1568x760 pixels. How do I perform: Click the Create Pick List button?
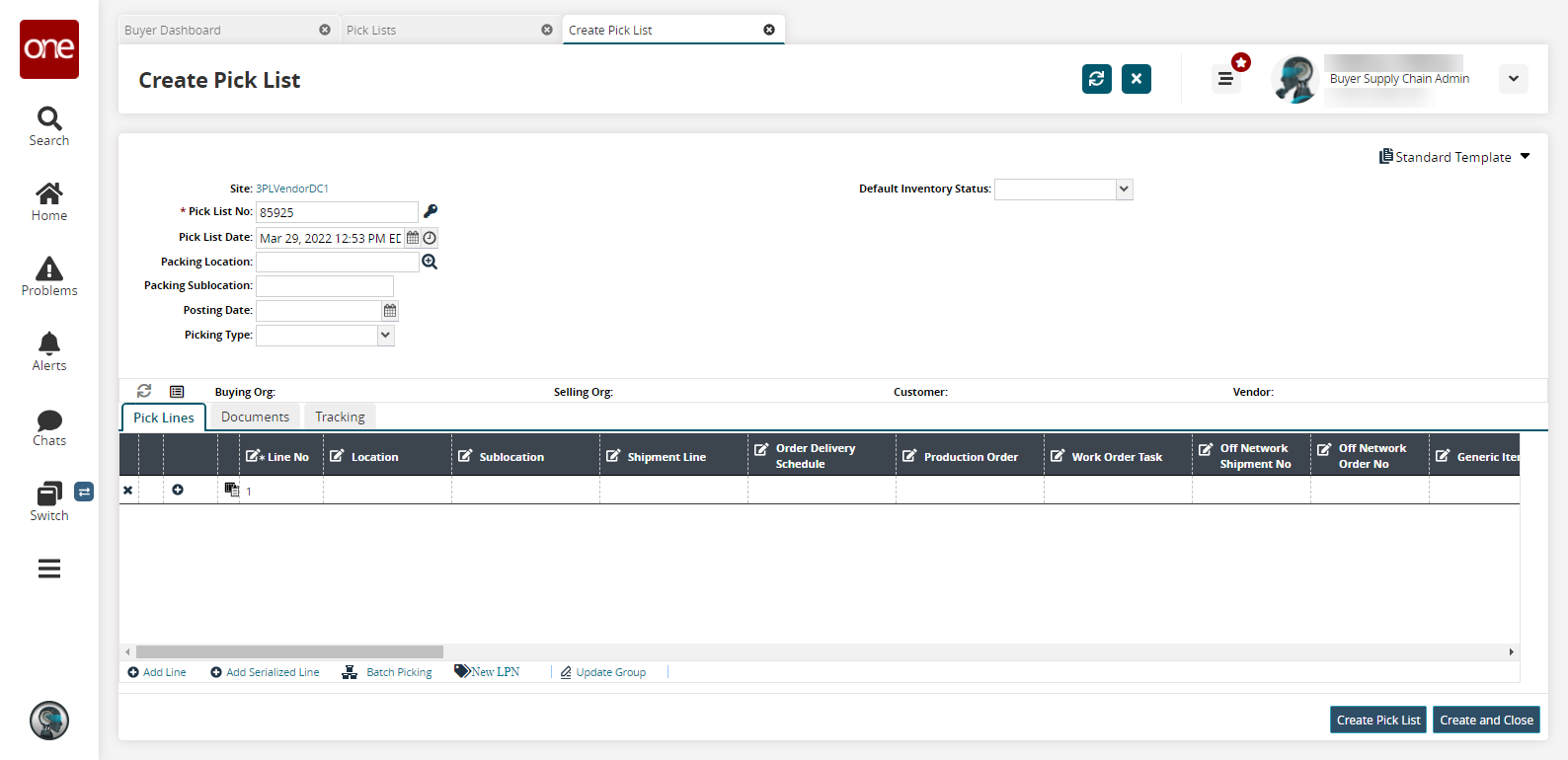coord(1378,721)
